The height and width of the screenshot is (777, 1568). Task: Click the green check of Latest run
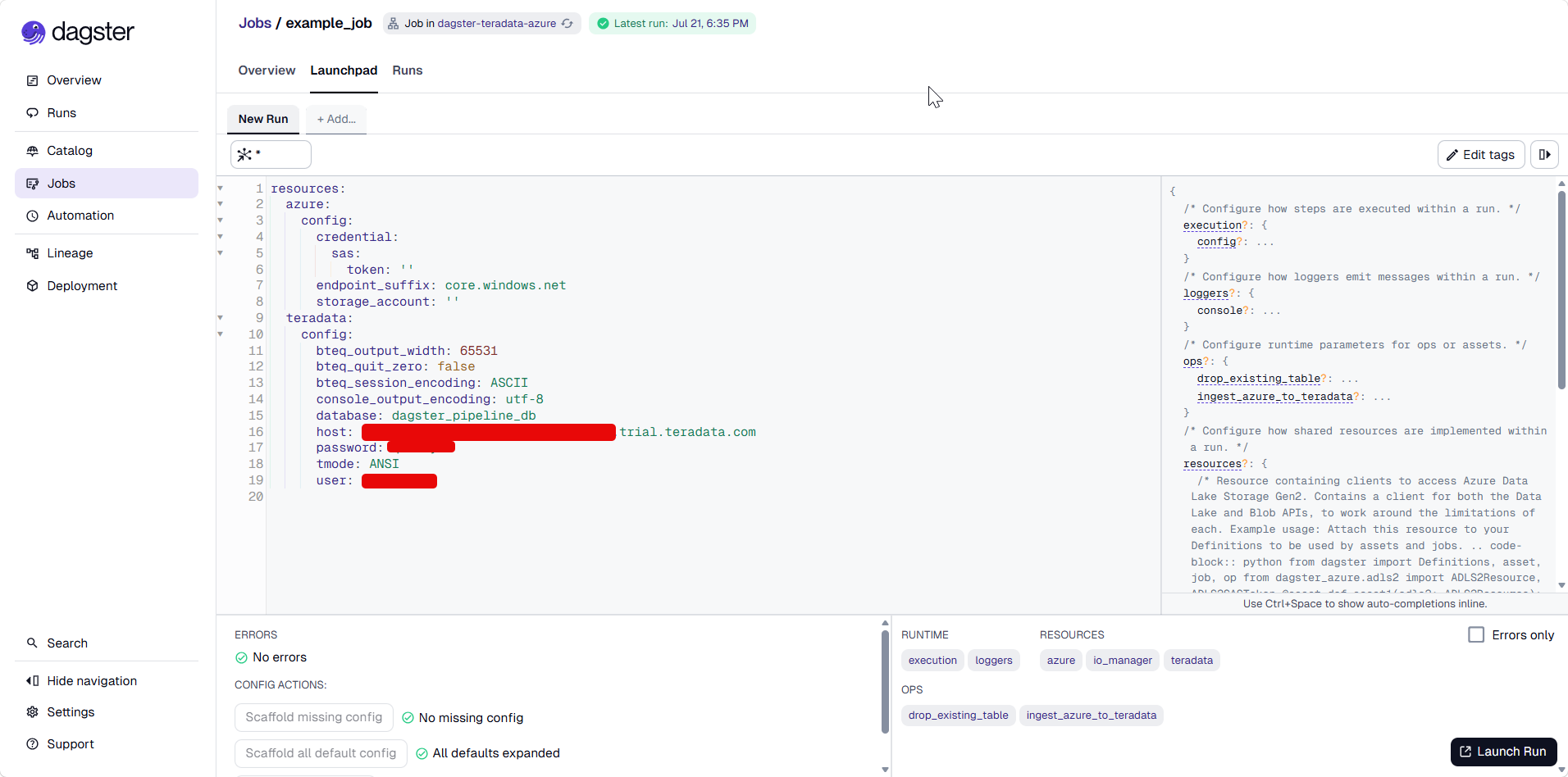click(604, 24)
